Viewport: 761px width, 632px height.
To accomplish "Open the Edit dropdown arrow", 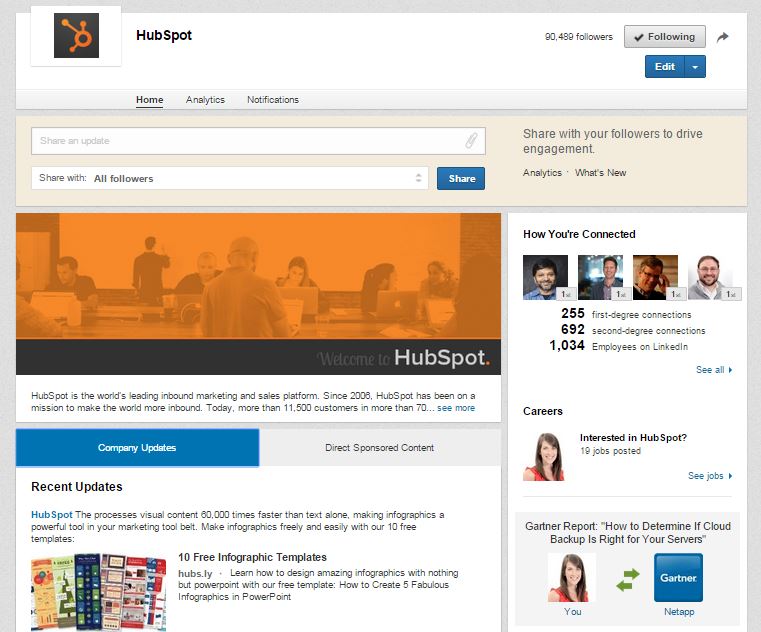I will 695,67.
